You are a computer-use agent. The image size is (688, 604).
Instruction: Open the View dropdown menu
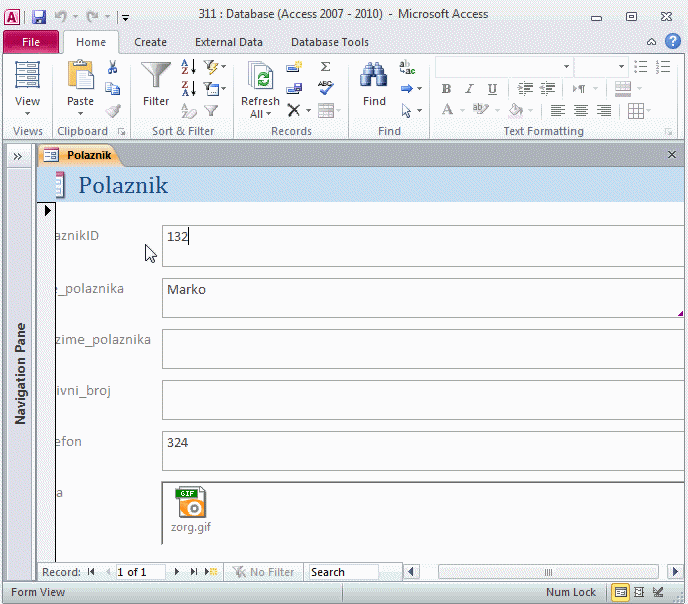point(27,114)
